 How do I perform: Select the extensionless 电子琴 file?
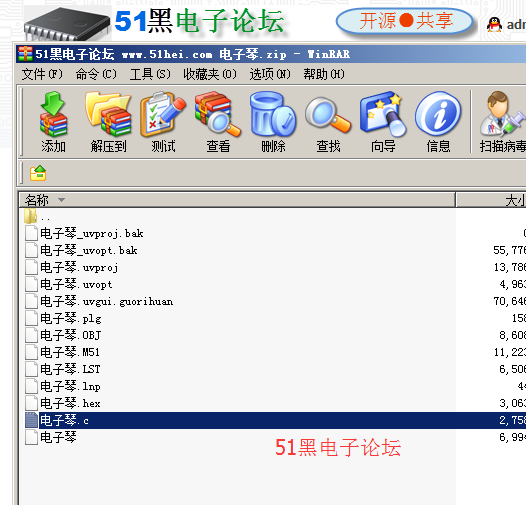tap(58, 437)
